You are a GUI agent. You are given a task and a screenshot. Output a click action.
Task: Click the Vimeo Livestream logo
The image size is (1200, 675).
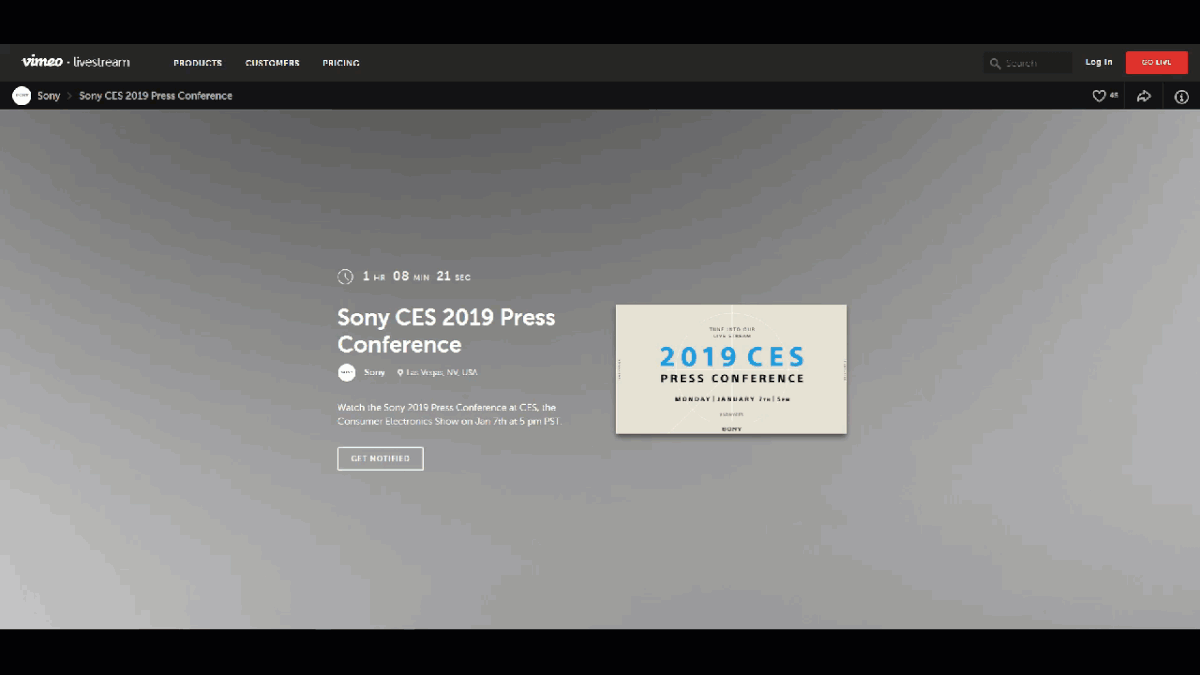point(76,62)
